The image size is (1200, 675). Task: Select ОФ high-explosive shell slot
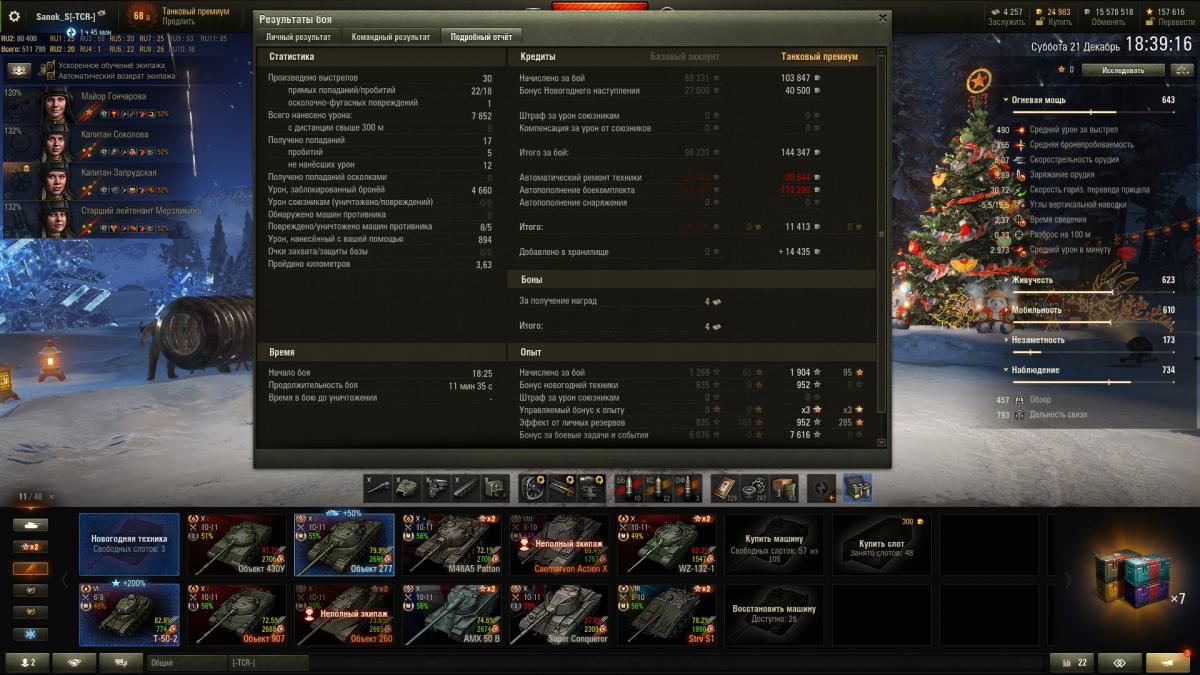687,487
